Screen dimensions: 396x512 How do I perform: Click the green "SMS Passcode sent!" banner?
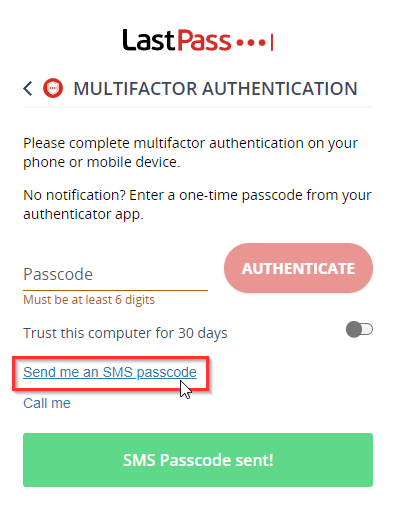tap(198, 460)
